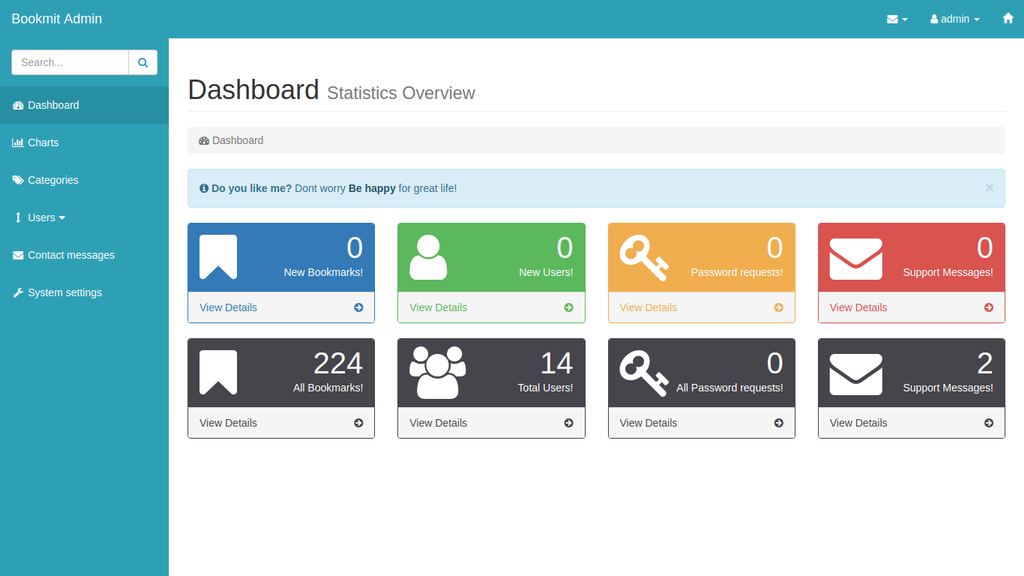The height and width of the screenshot is (576, 1024).
Task: Click arrow icon in New Bookmarks card footer
Action: [359, 308]
